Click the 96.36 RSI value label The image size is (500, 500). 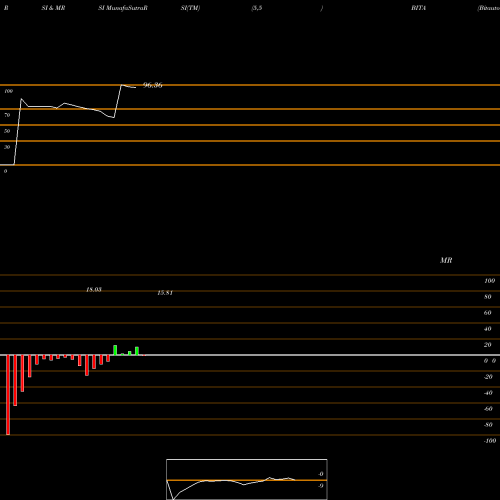click(153, 85)
